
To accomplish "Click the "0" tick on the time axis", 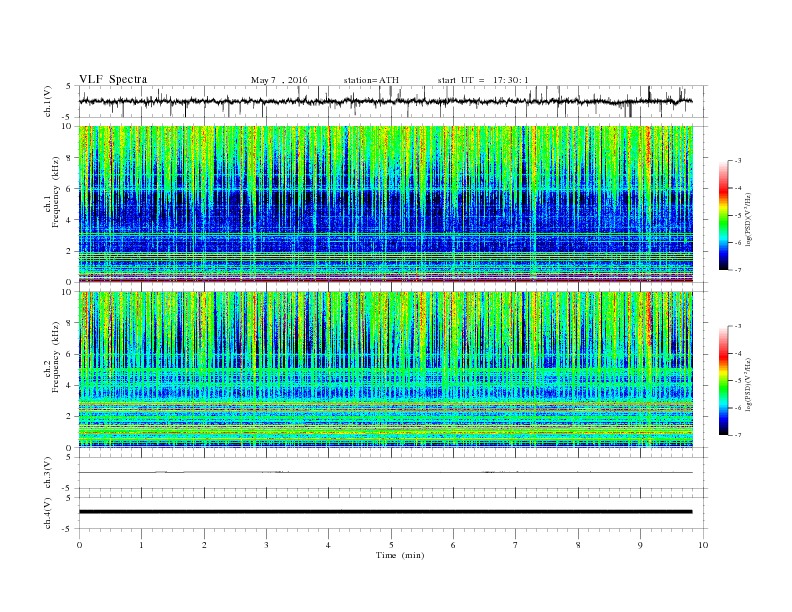I will pyautogui.click(x=79, y=545).
